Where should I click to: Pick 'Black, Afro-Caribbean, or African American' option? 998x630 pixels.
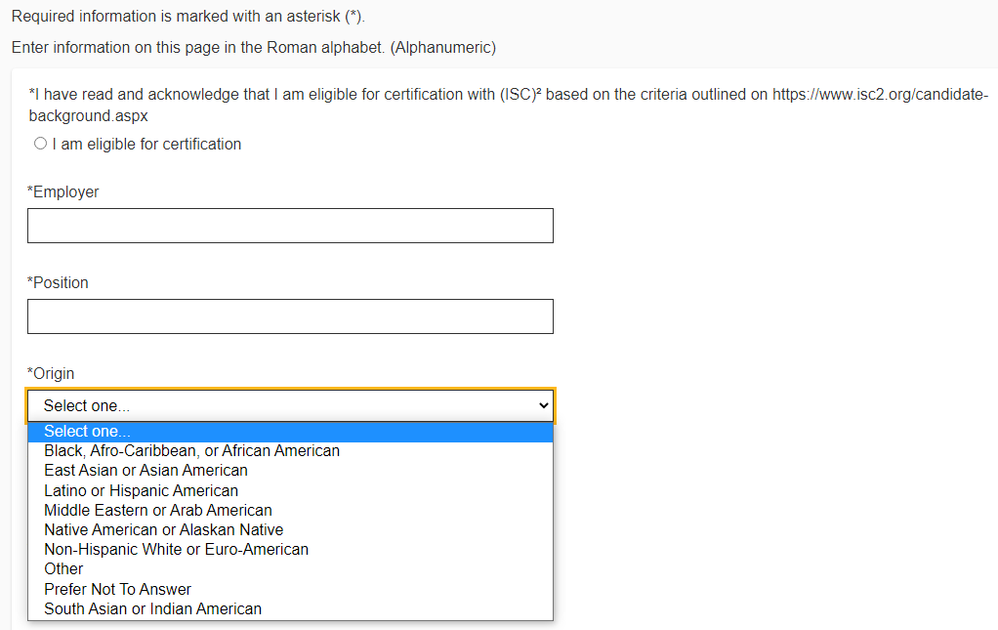click(192, 451)
